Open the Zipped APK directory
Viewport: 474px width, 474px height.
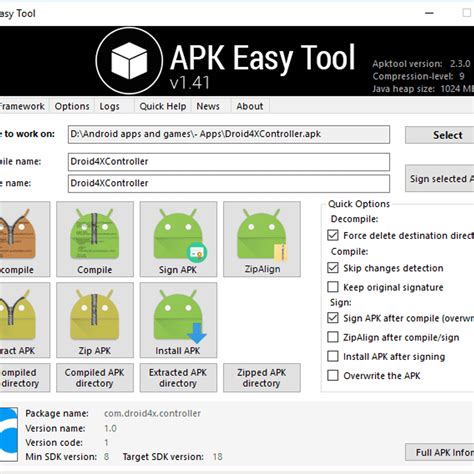[x=262, y=378]
